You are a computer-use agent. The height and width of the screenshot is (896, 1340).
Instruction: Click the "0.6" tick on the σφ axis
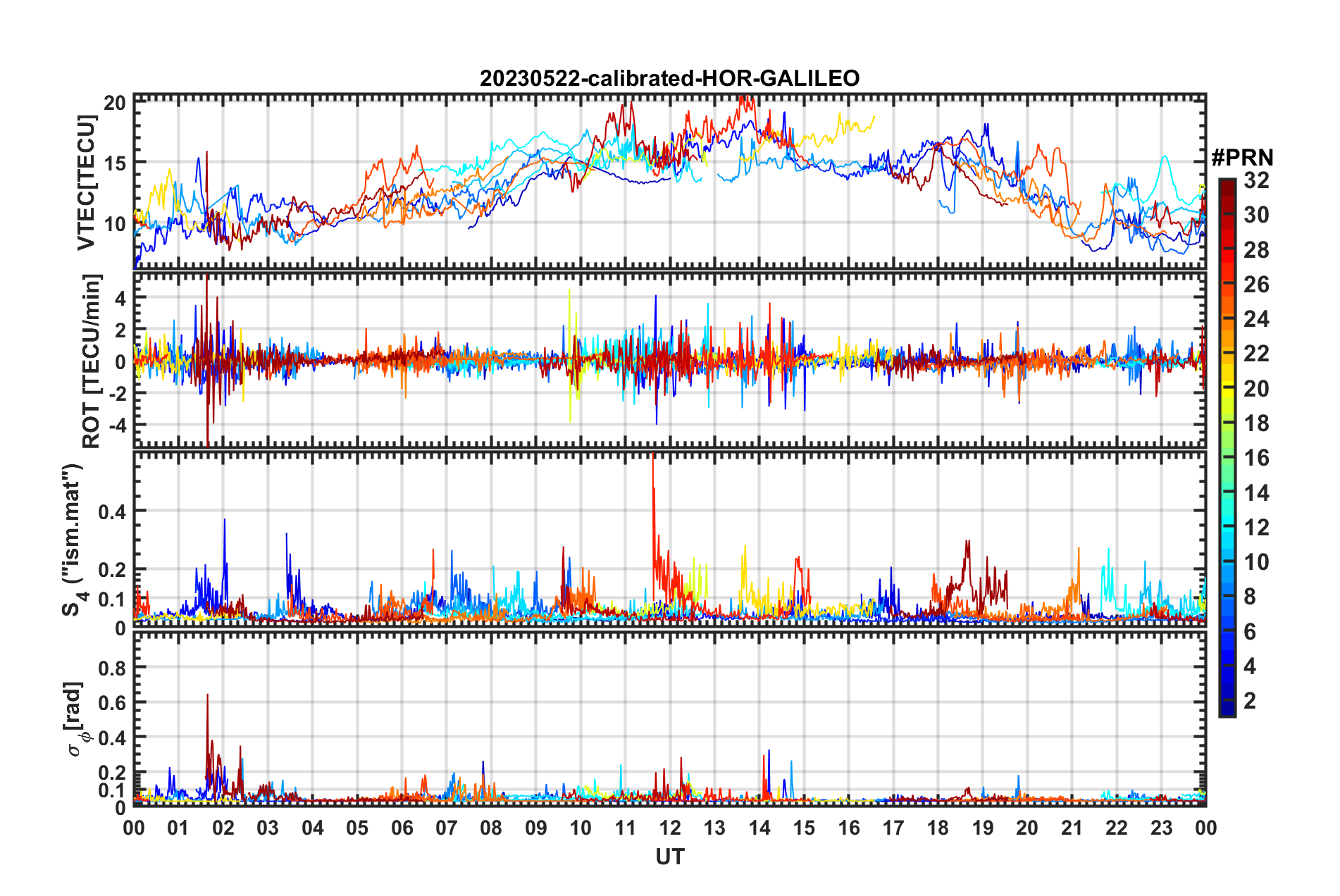coord(113,702)
